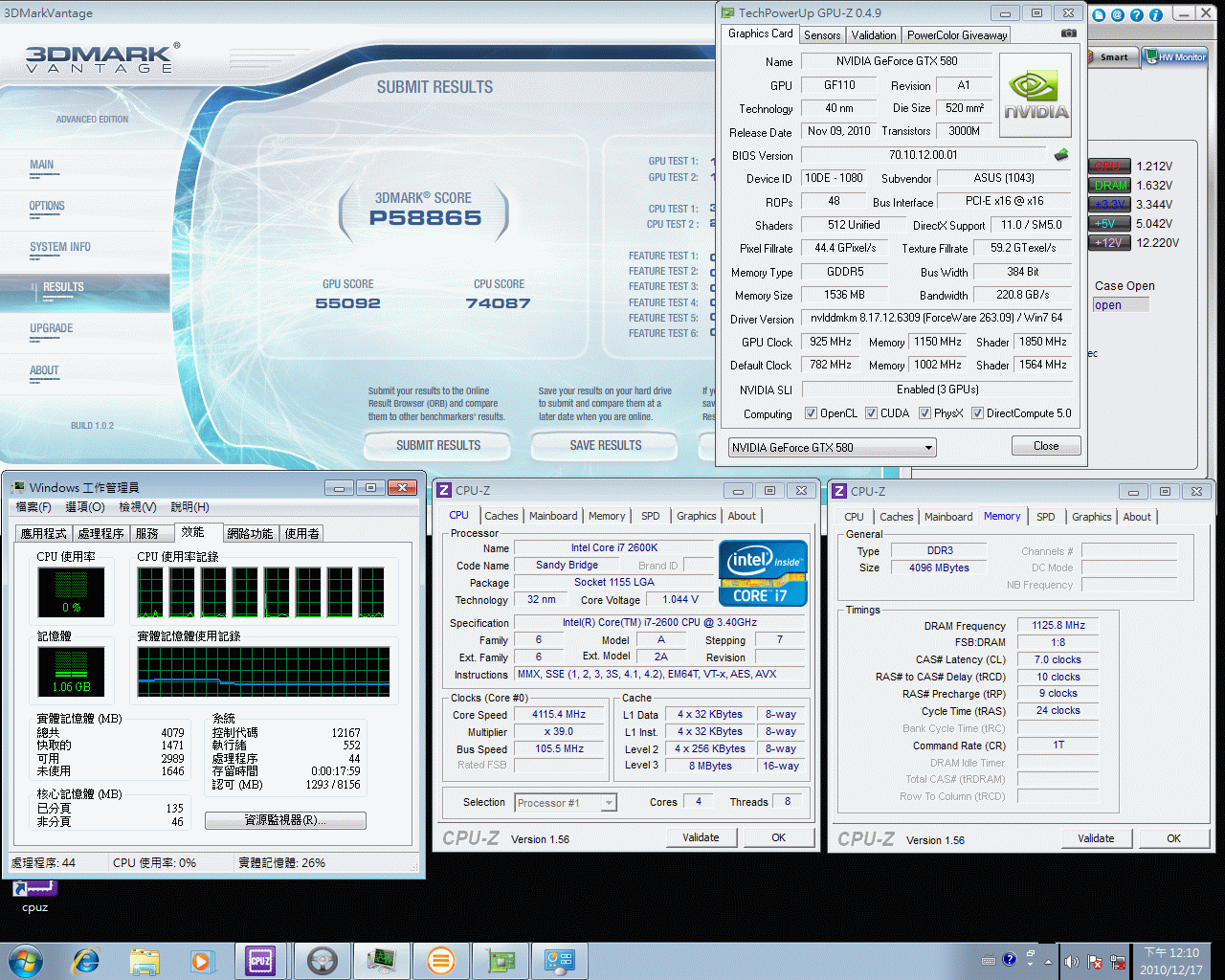Click the CPU voltage label button
Screen dimensions: 1225x980
(x=1110, y=166)
